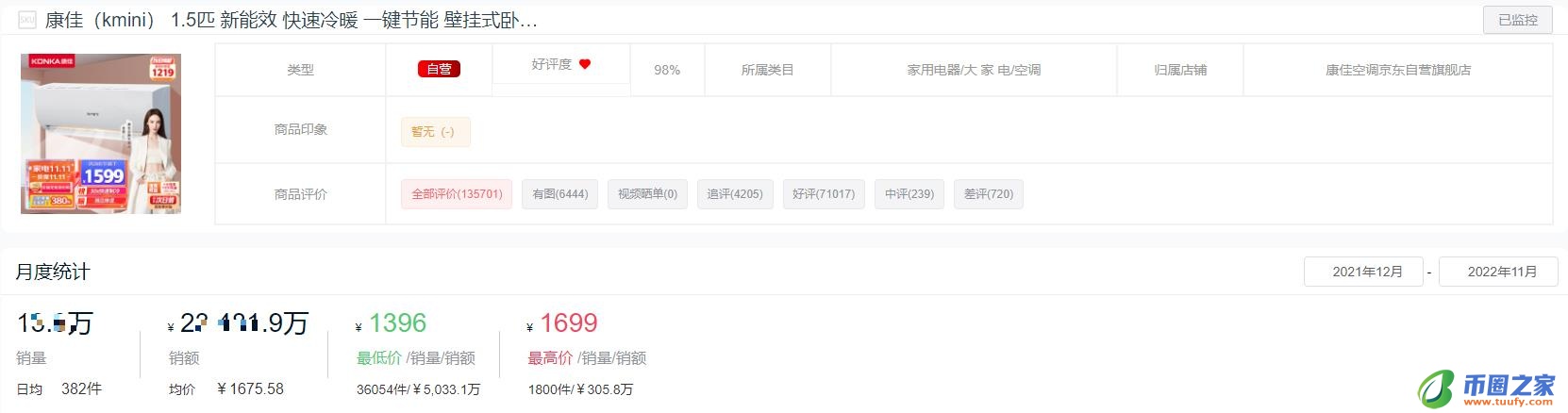The width and height of the screenshot is (1568, 413).
Task: Click the 已监控 button
Action: click(1518, 20)
